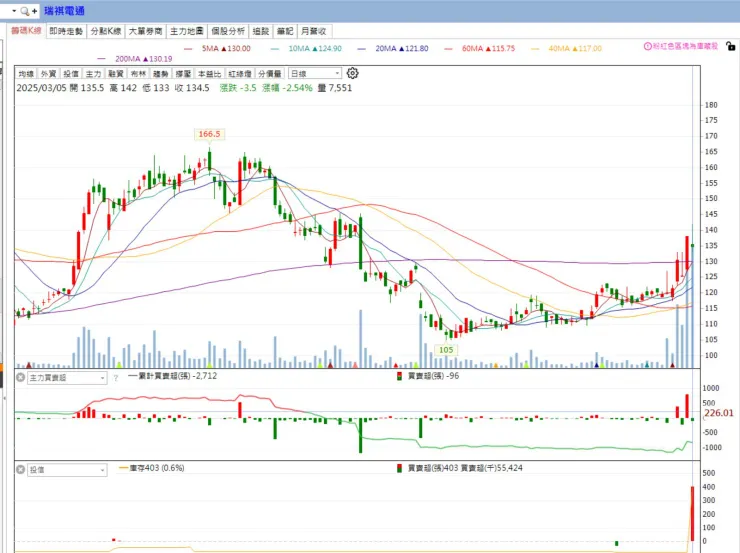Open the 主力買賣超 indicator dropdown

click(x=67, y=378)
